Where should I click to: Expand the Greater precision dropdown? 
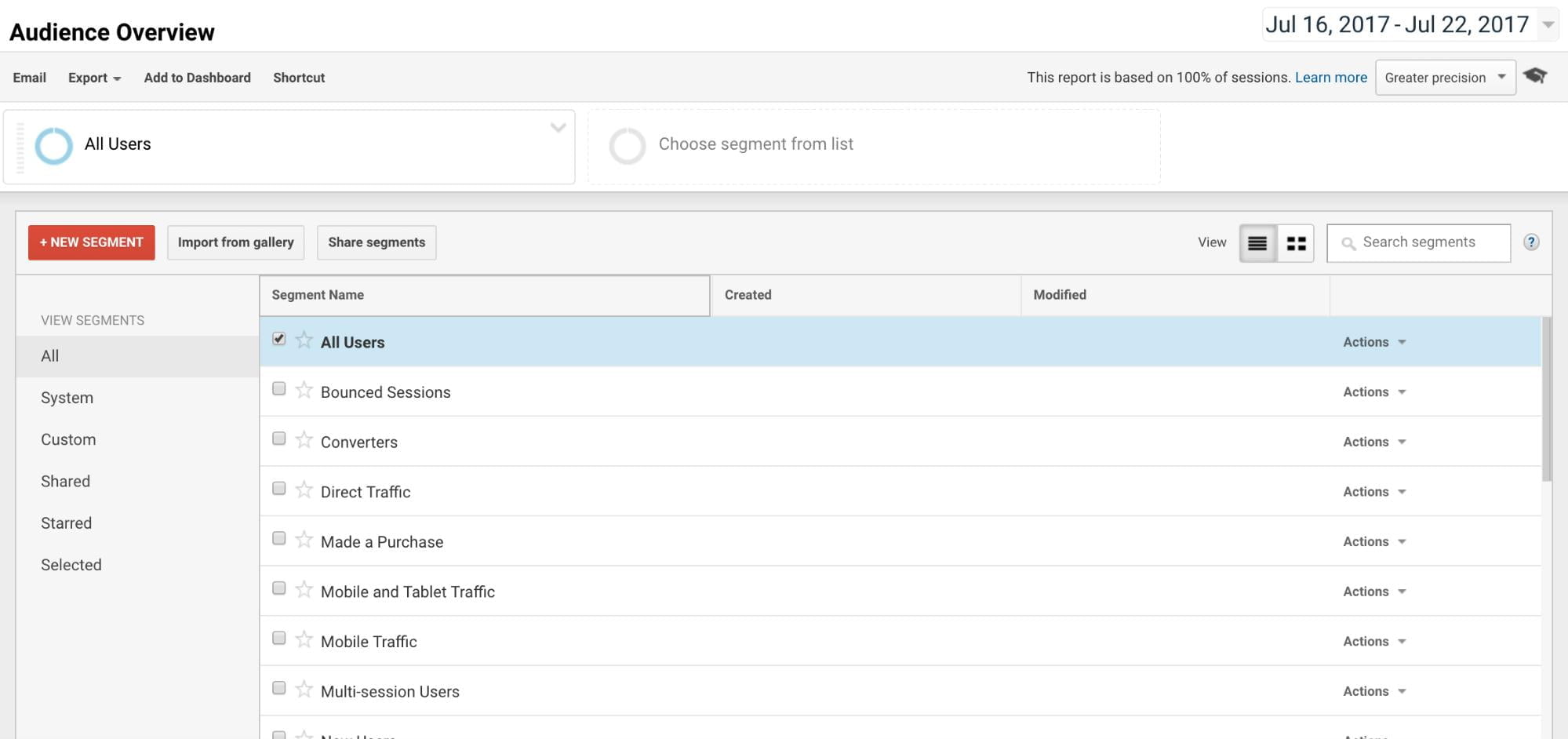pos(1444,77)
